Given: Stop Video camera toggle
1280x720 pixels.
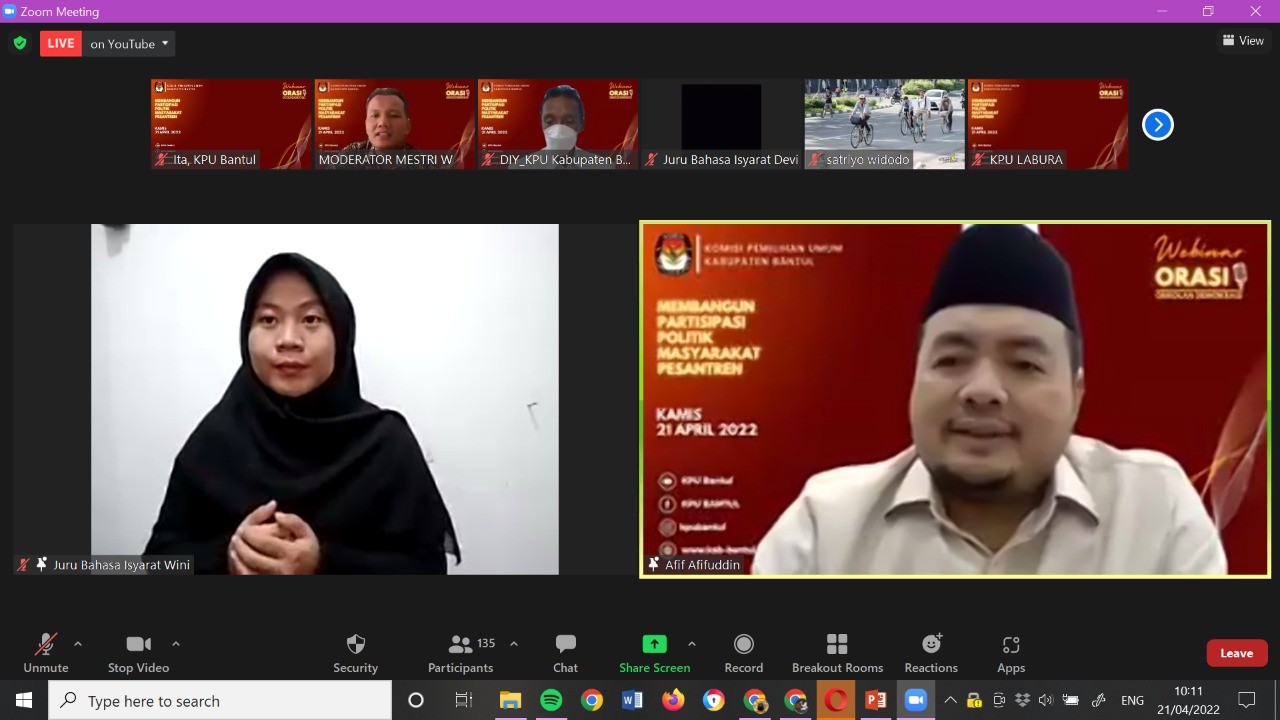Looking at the screenshot, I should 138,653.
